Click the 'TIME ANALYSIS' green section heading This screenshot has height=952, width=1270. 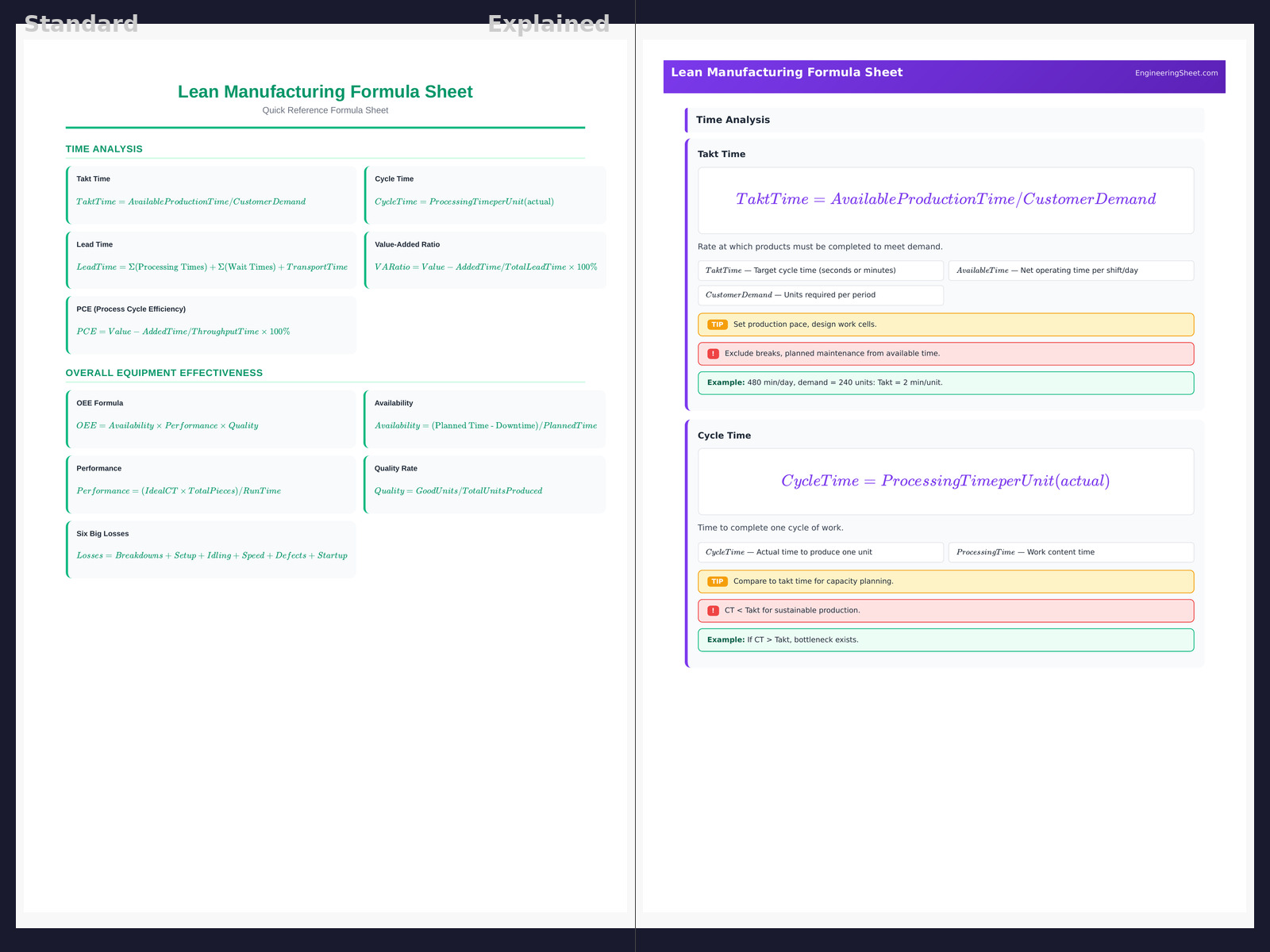104,149
